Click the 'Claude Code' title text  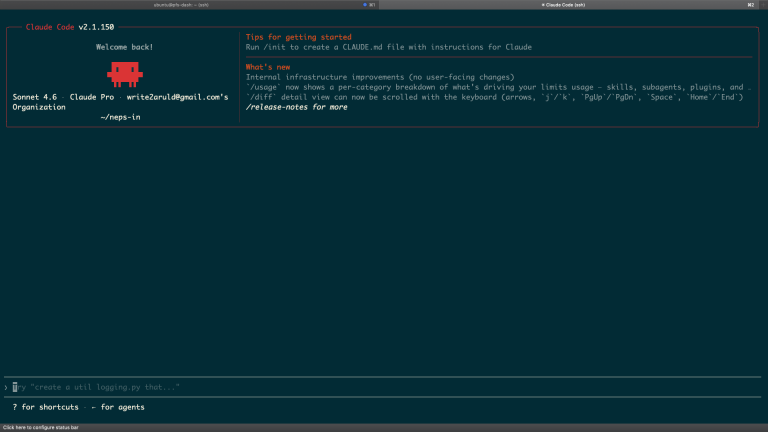coord(50,27)
